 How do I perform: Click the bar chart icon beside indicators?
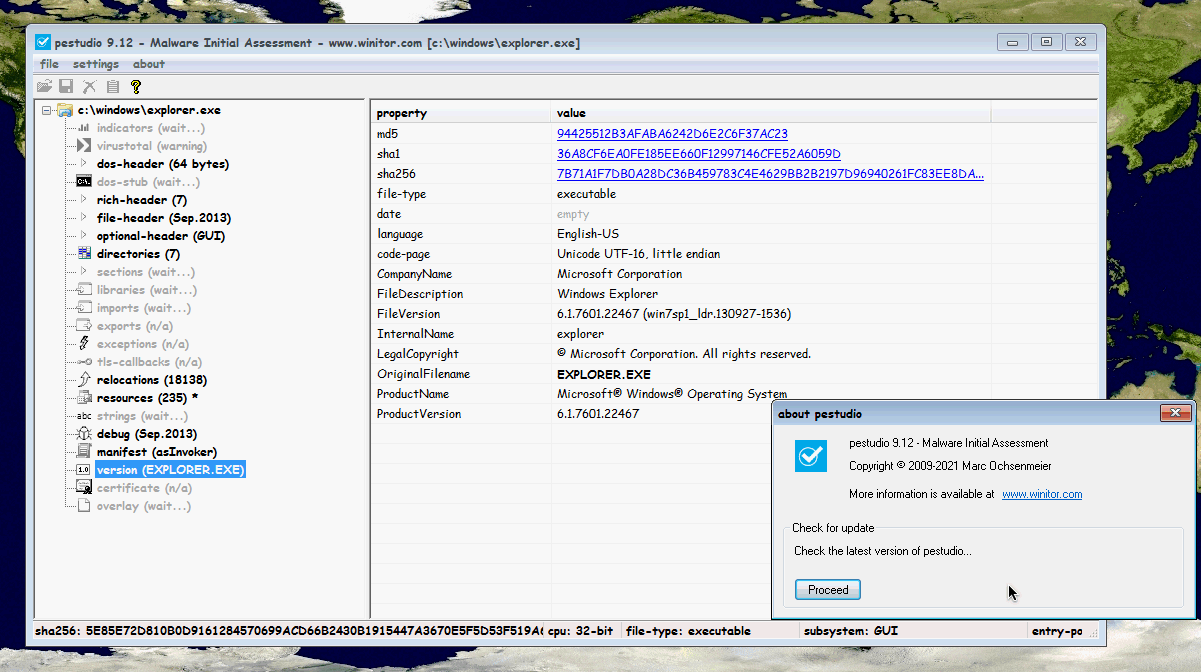84,128
